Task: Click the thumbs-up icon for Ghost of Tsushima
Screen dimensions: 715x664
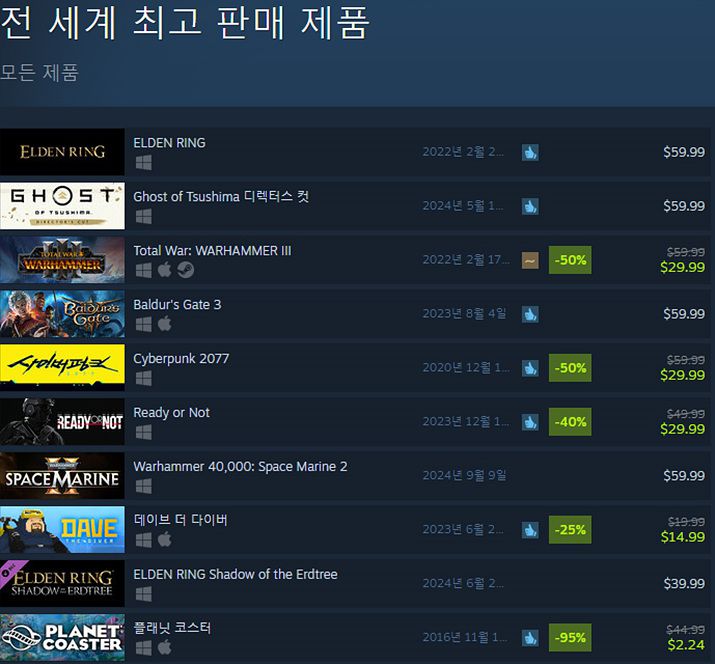Action: 530,206
